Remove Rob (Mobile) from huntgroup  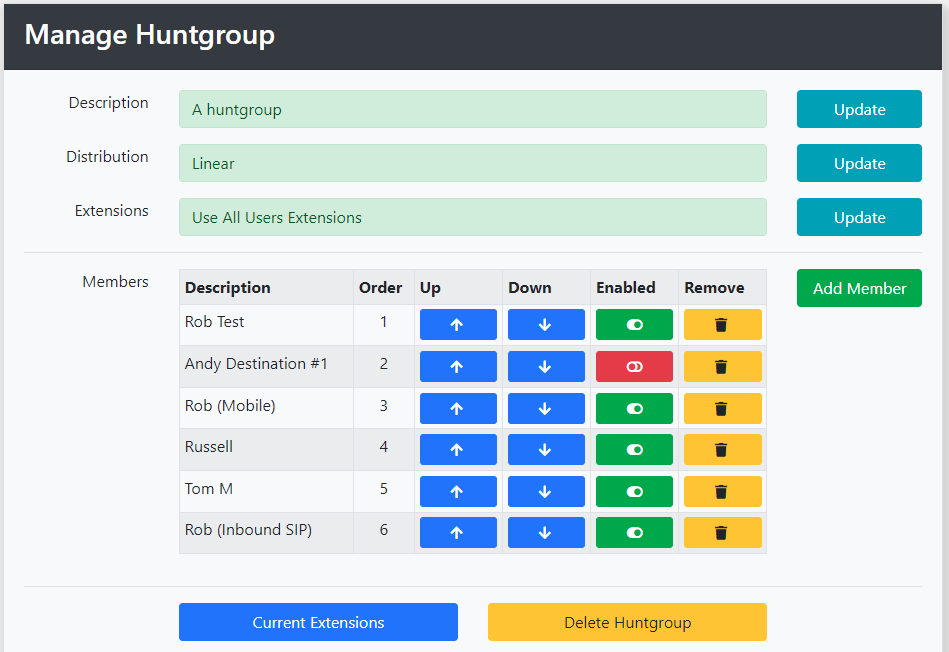point(723,408)
